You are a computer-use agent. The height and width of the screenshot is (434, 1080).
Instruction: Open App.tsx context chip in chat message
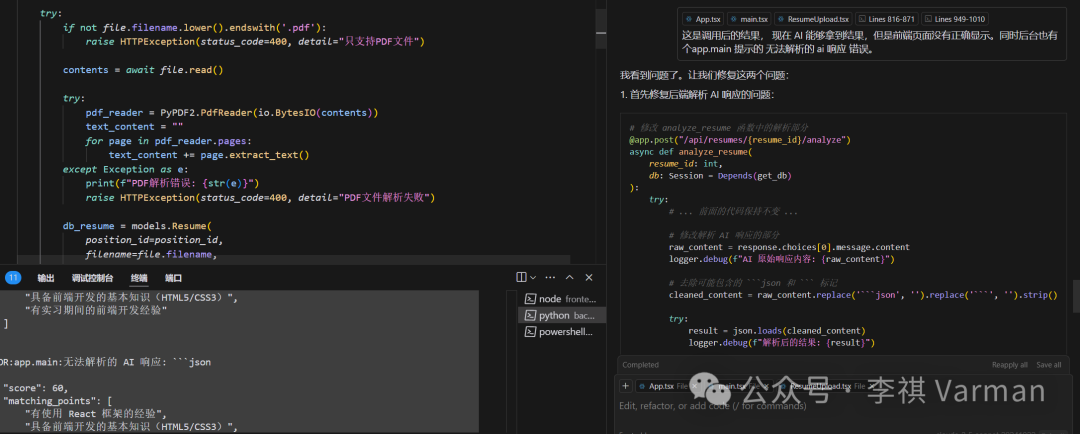(703, 19)
